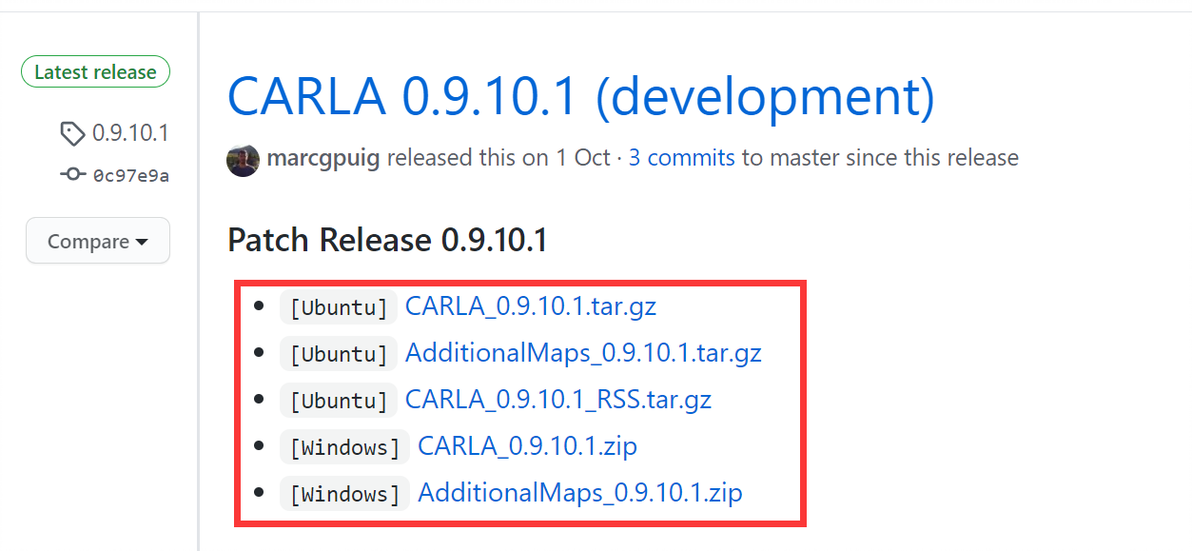The width and height of the screenshot is (1192, 551).
Task: Click the Ubuntu label beside the RSS tarball
Action: click(x=338, y=401)
